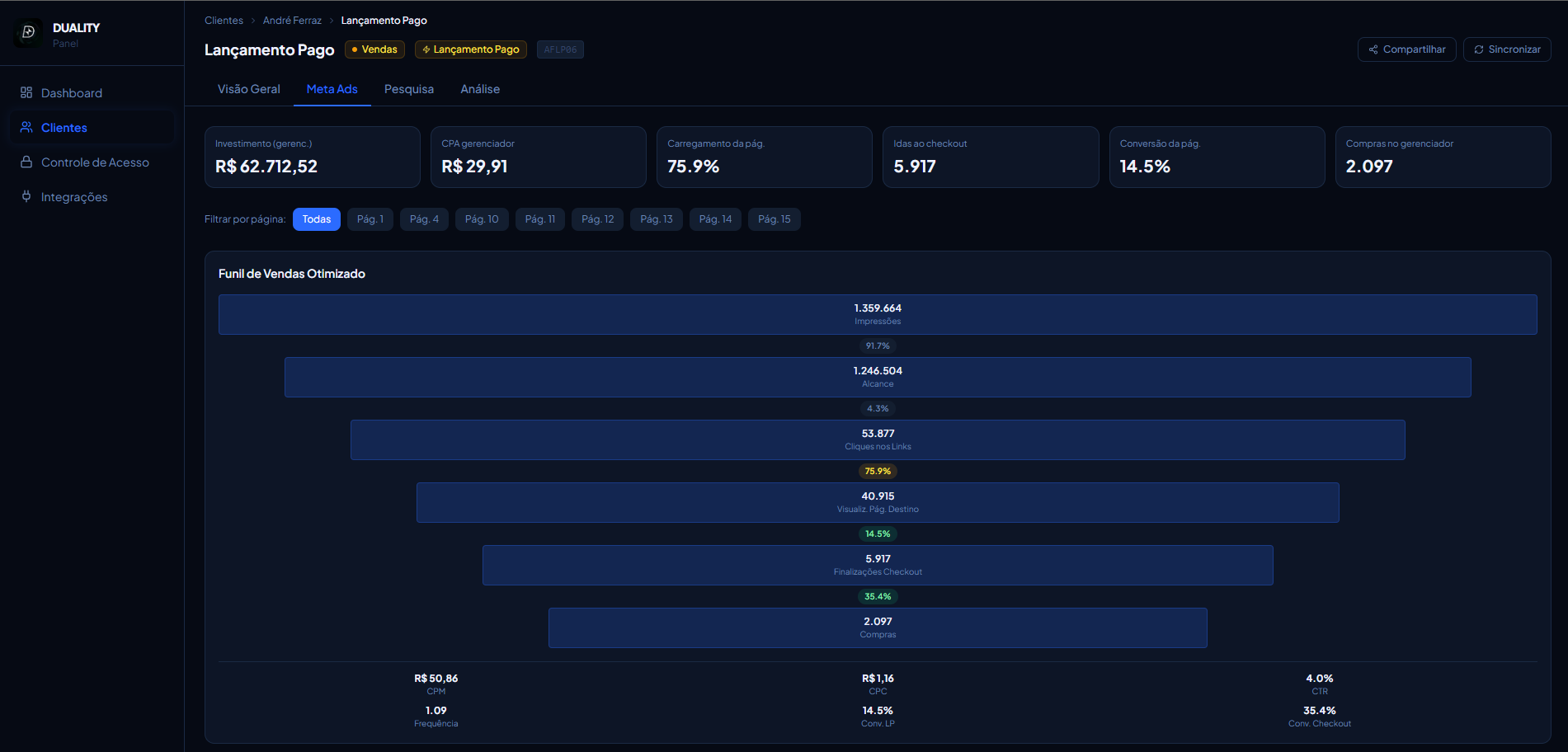
Task: Click the Lançamento Pago page title
Action: point(269,49)
